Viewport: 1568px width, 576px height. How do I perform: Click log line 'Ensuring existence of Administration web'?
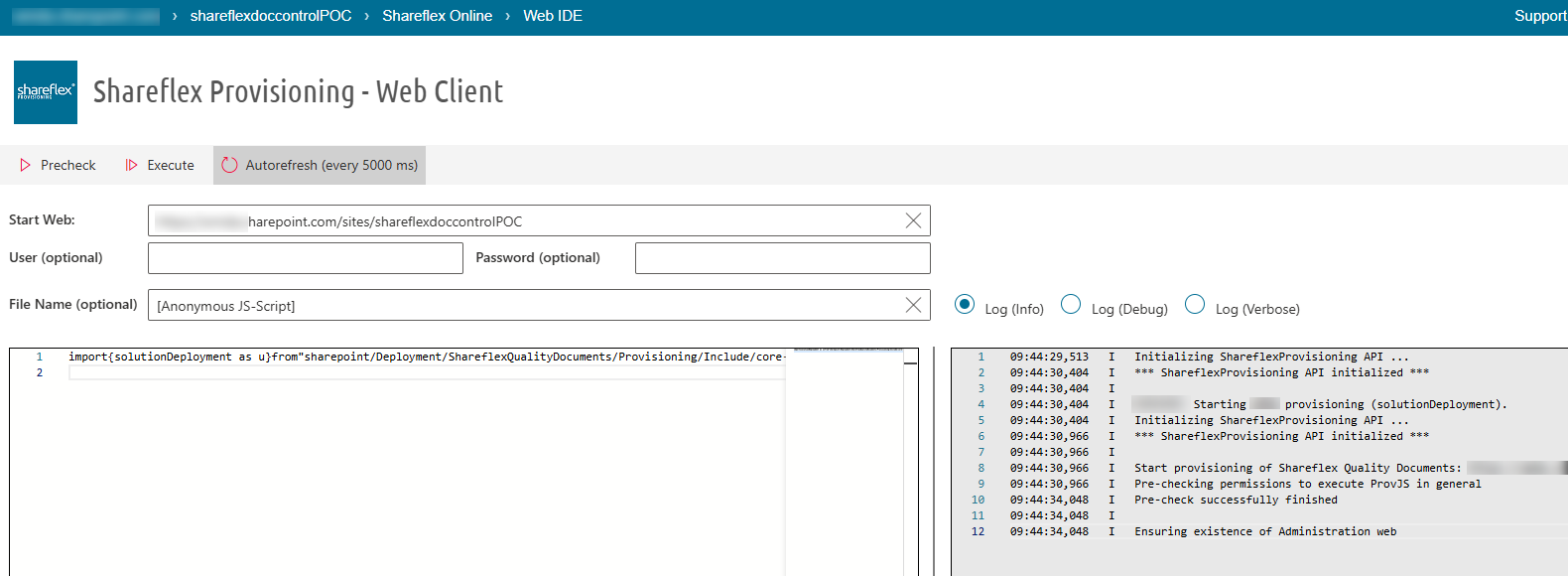coord(1265,531)
